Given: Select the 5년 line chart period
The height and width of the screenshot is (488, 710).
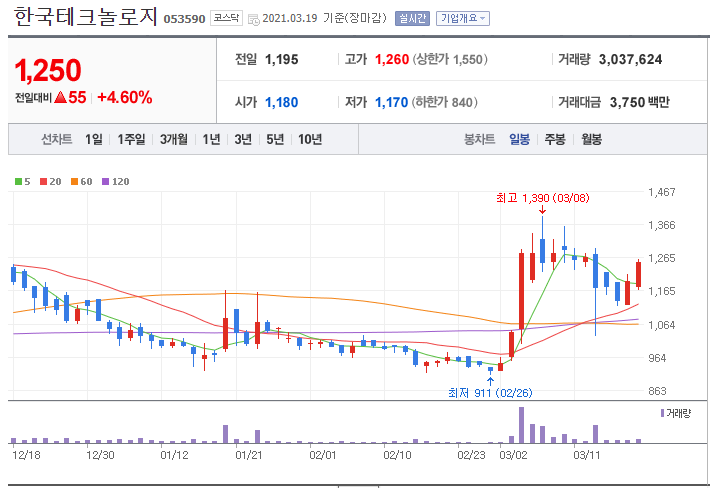Looking at the screenshot, I should coord(275,139).
